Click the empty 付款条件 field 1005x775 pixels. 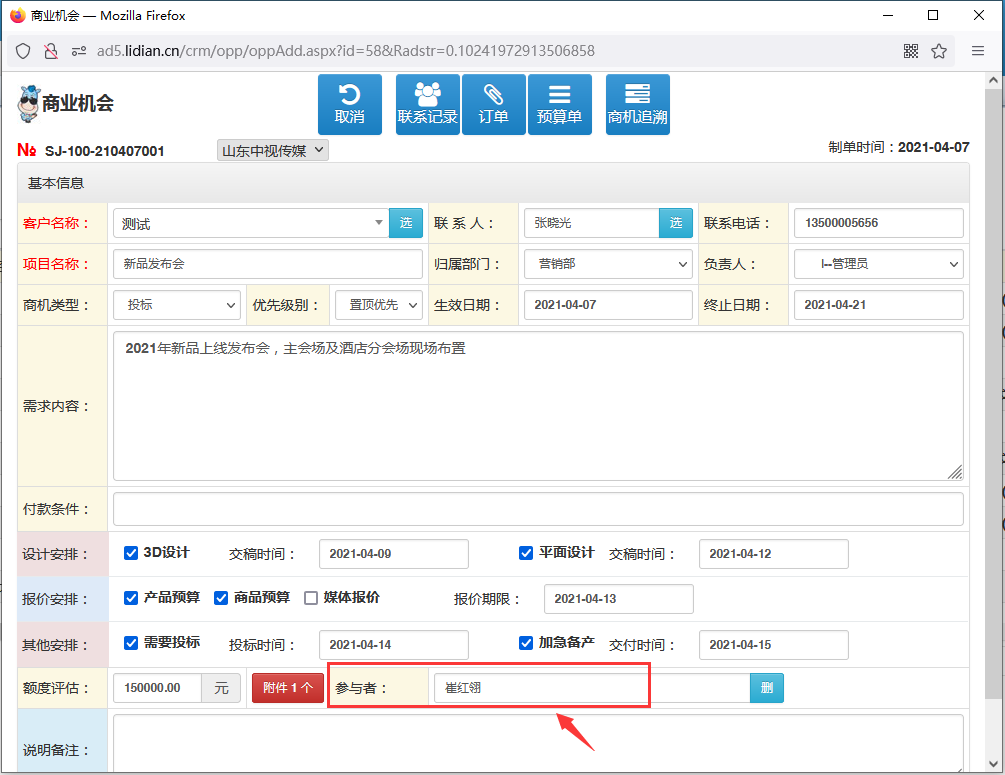[x=538, y=509]
